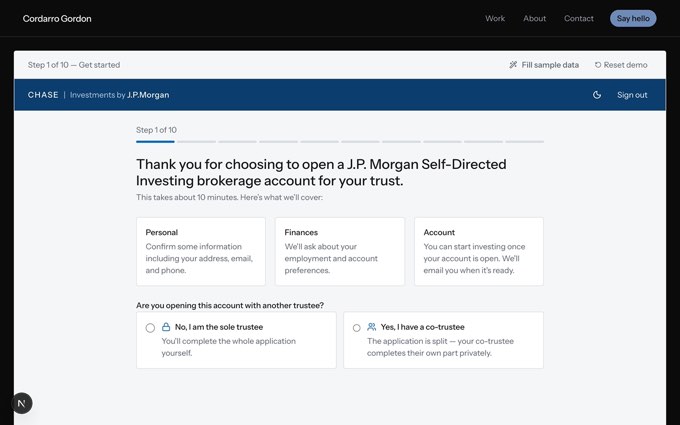
Task: Click Sign out in Chase header
Action: [632, 95]
